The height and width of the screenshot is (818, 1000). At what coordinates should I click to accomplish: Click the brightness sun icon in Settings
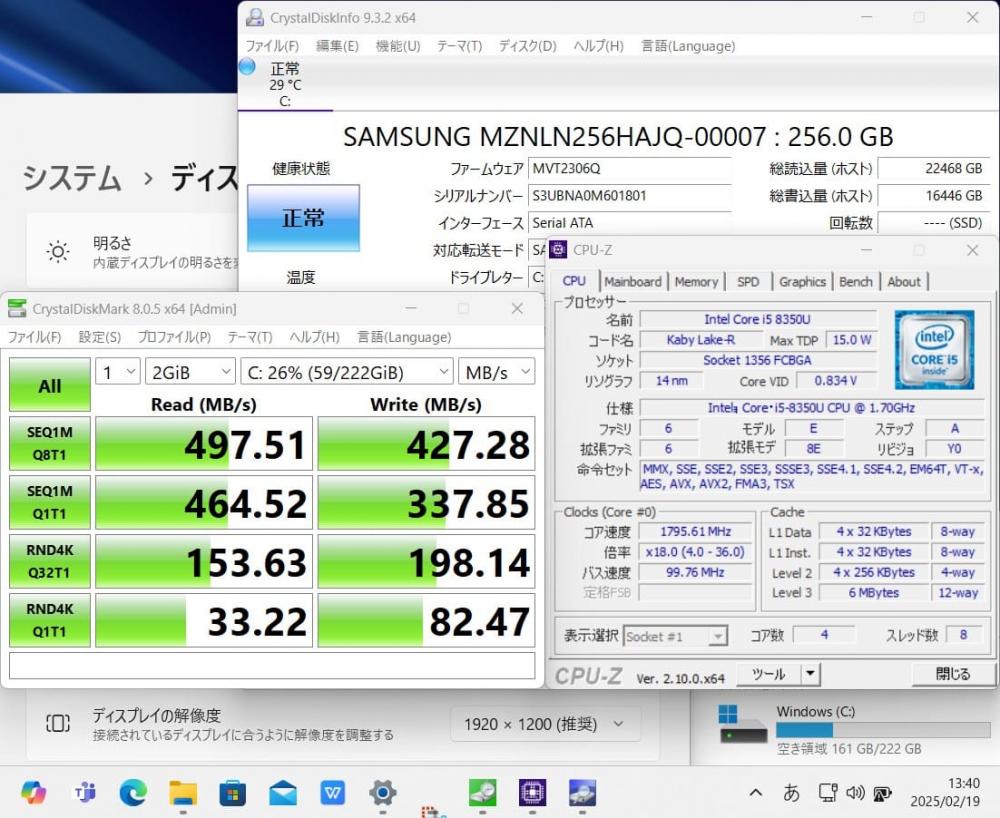tap(58, 252)
